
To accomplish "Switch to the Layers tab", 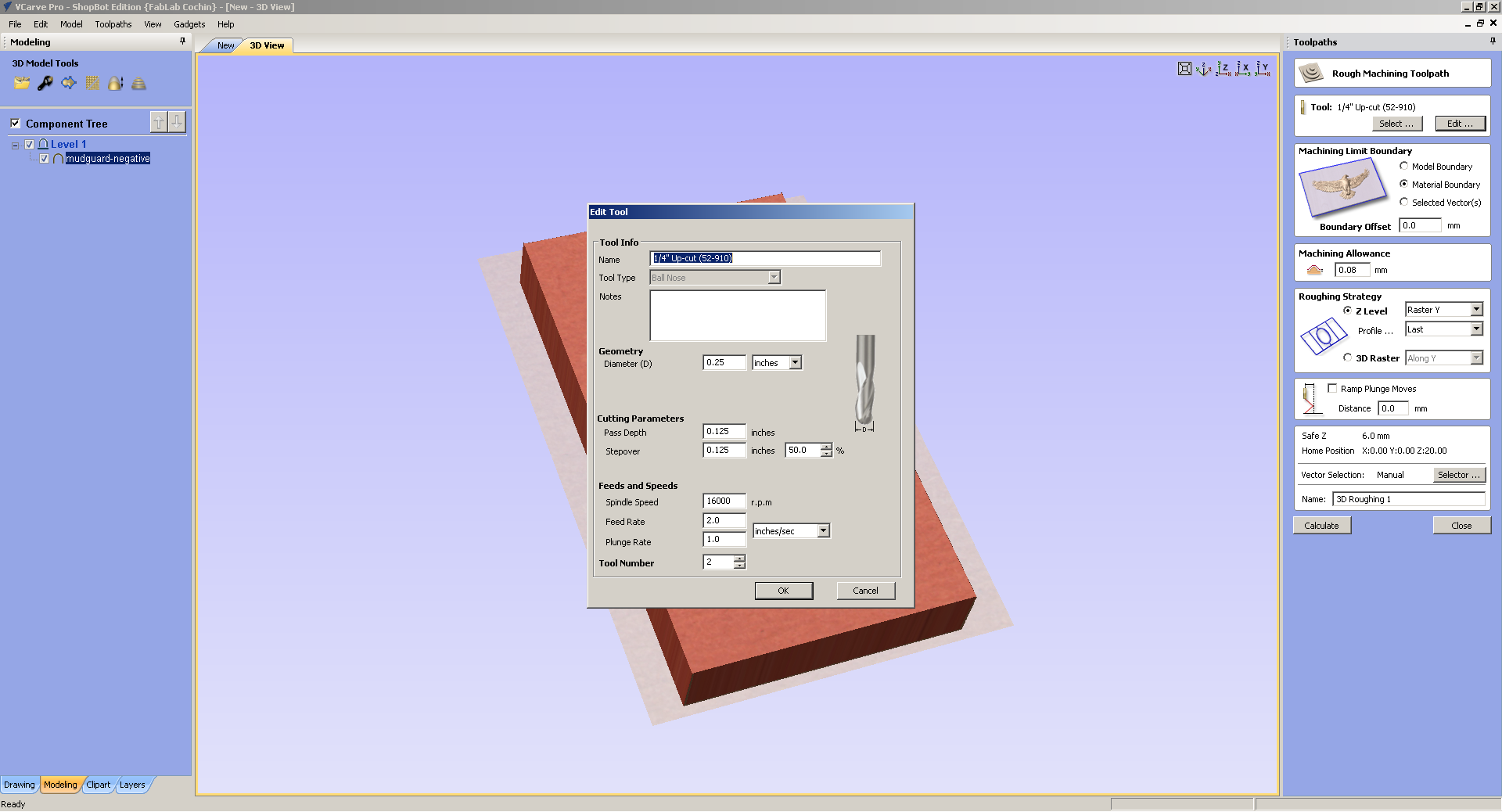I will point(132,785).
